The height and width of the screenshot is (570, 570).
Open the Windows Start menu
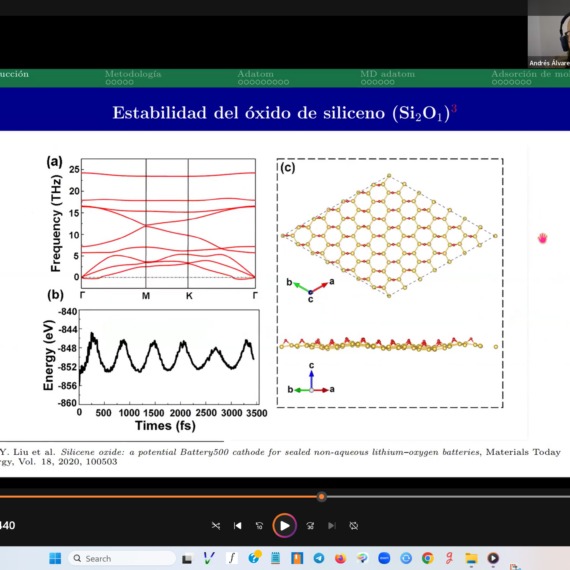coord(55,558)
